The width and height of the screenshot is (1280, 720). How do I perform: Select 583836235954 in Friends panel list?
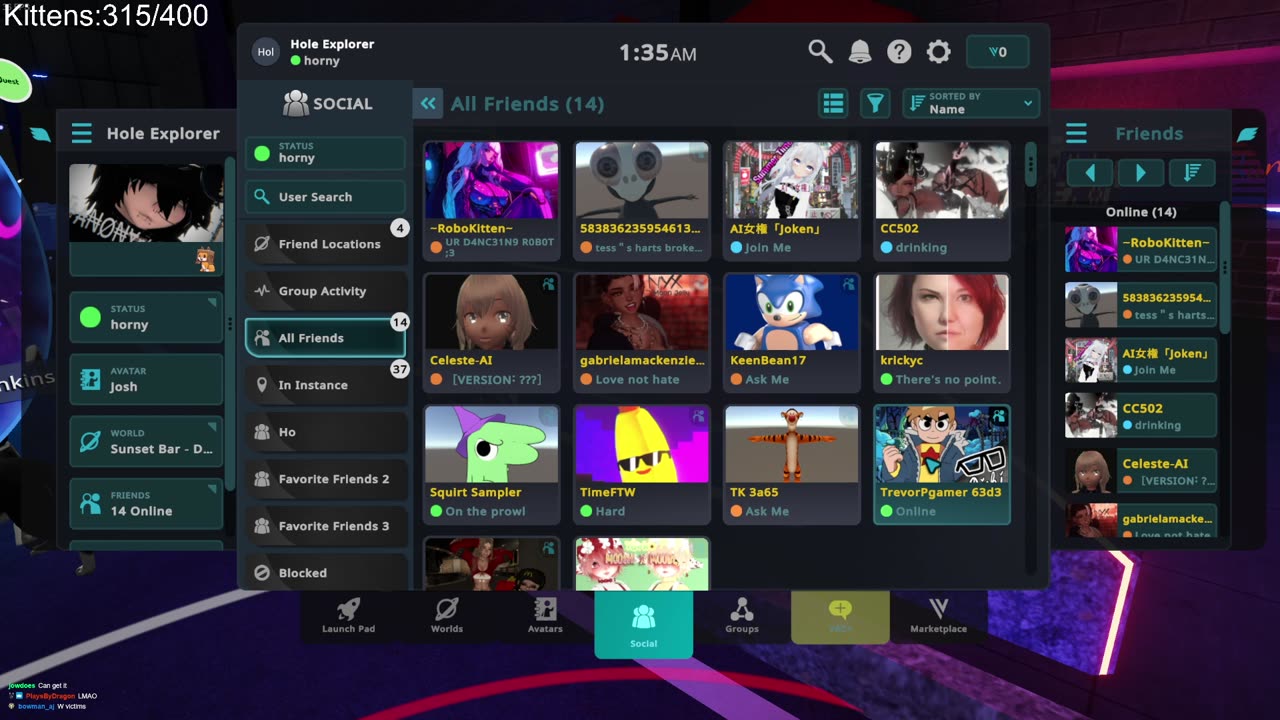(x=1141, y=306)
